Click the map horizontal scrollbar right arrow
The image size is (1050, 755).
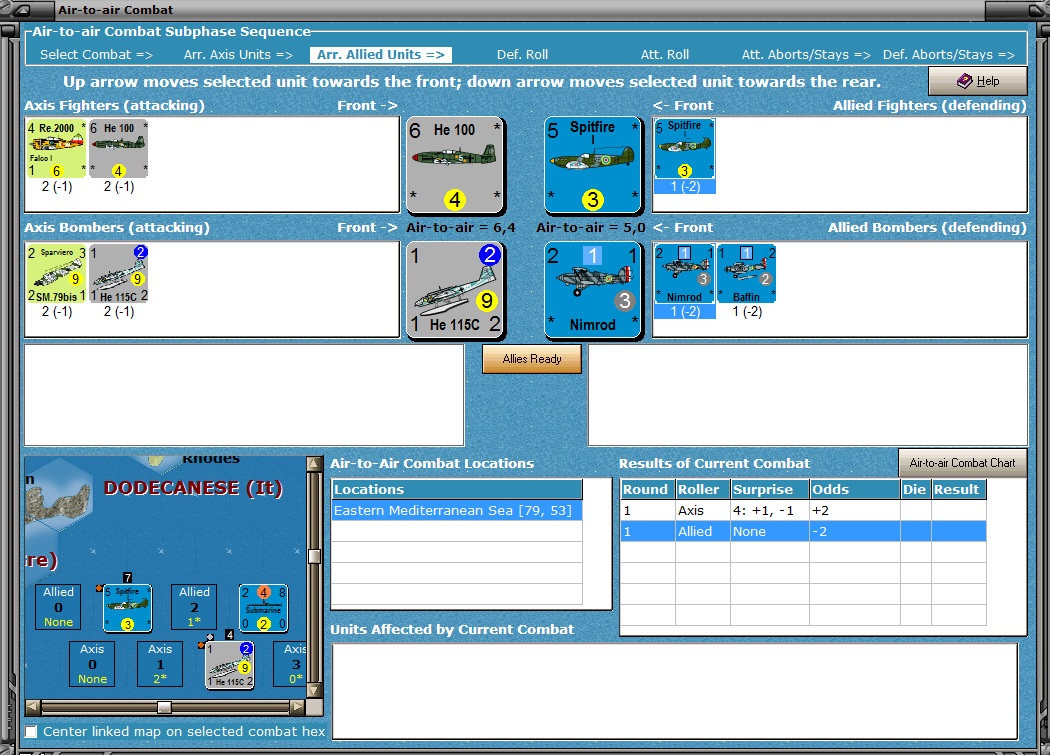pyautogui.click(x=298, y=707)
